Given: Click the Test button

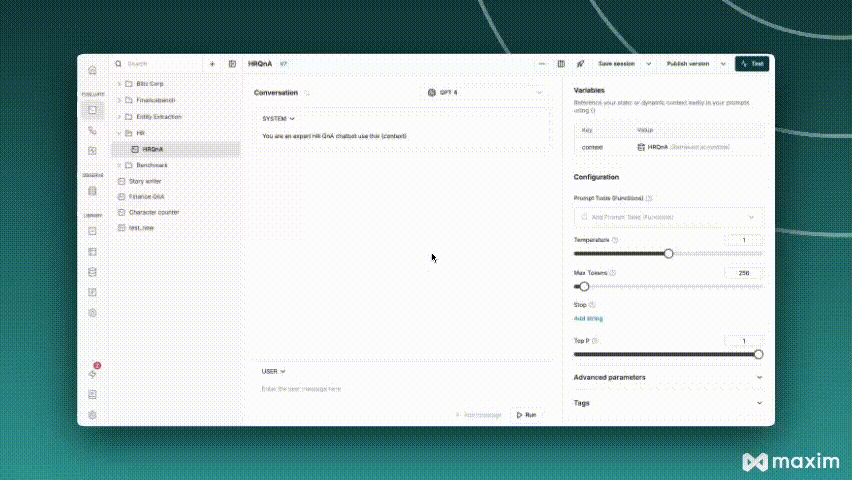Looking at the screenshot, I should [x=752, y=64].
